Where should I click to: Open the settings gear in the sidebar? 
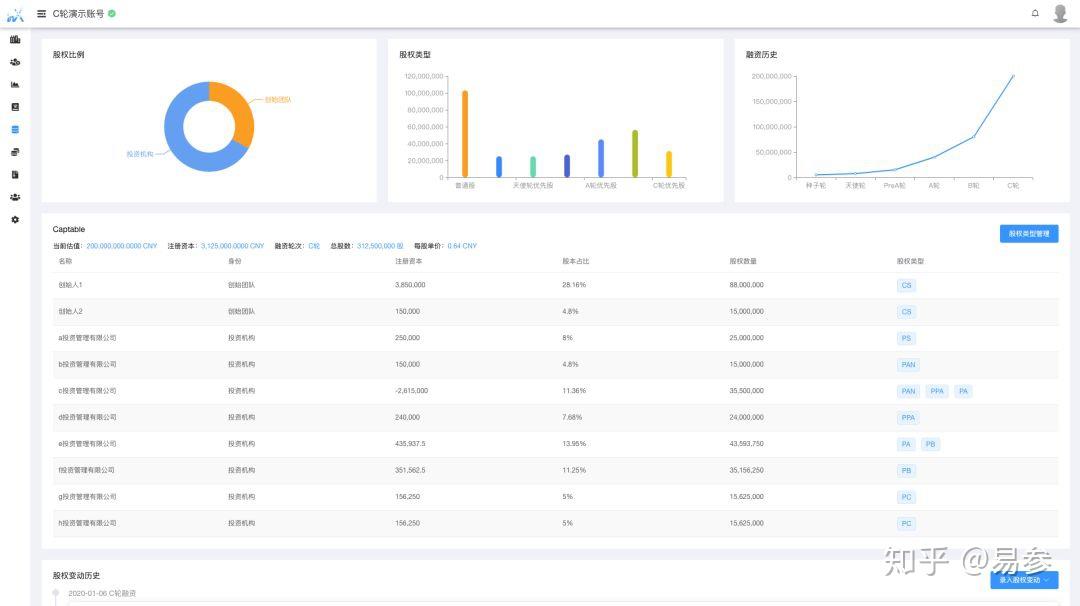tap(15, 220)
